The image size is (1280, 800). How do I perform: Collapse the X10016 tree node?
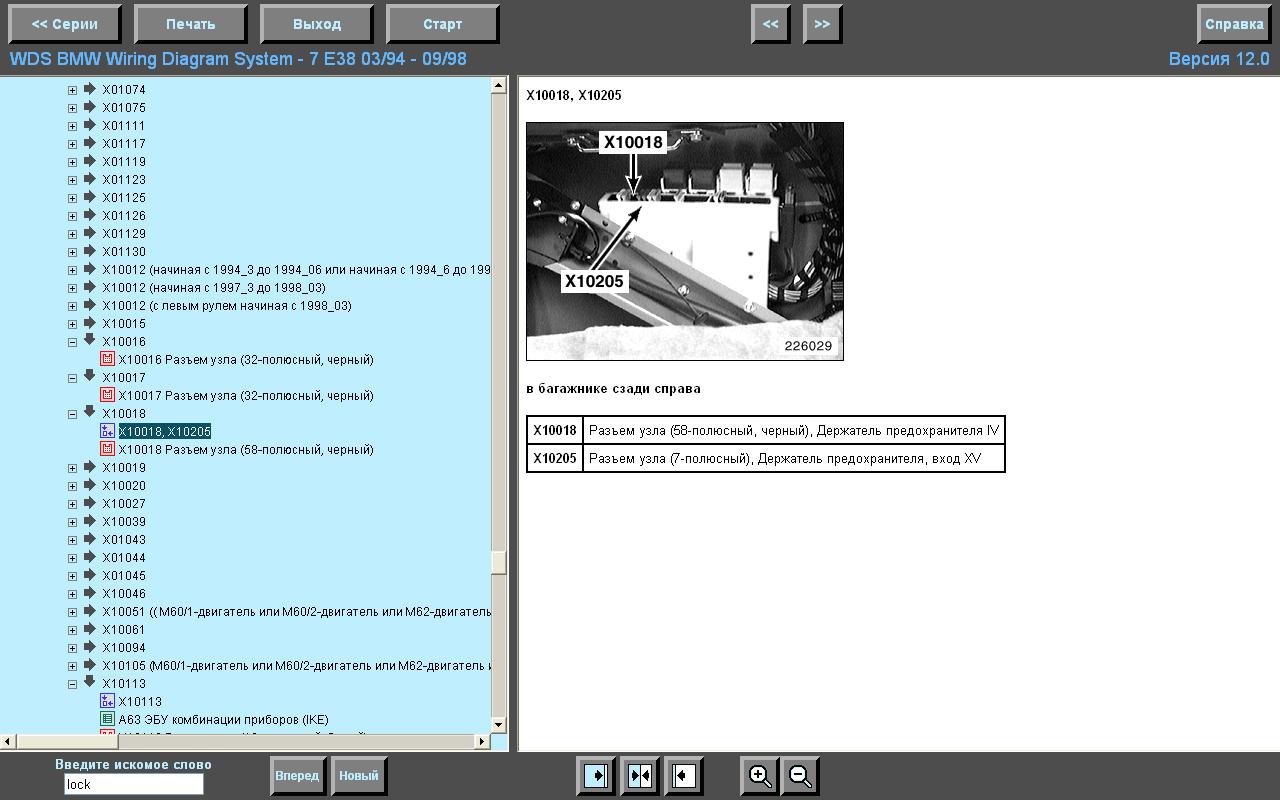(x=72, y=342)
